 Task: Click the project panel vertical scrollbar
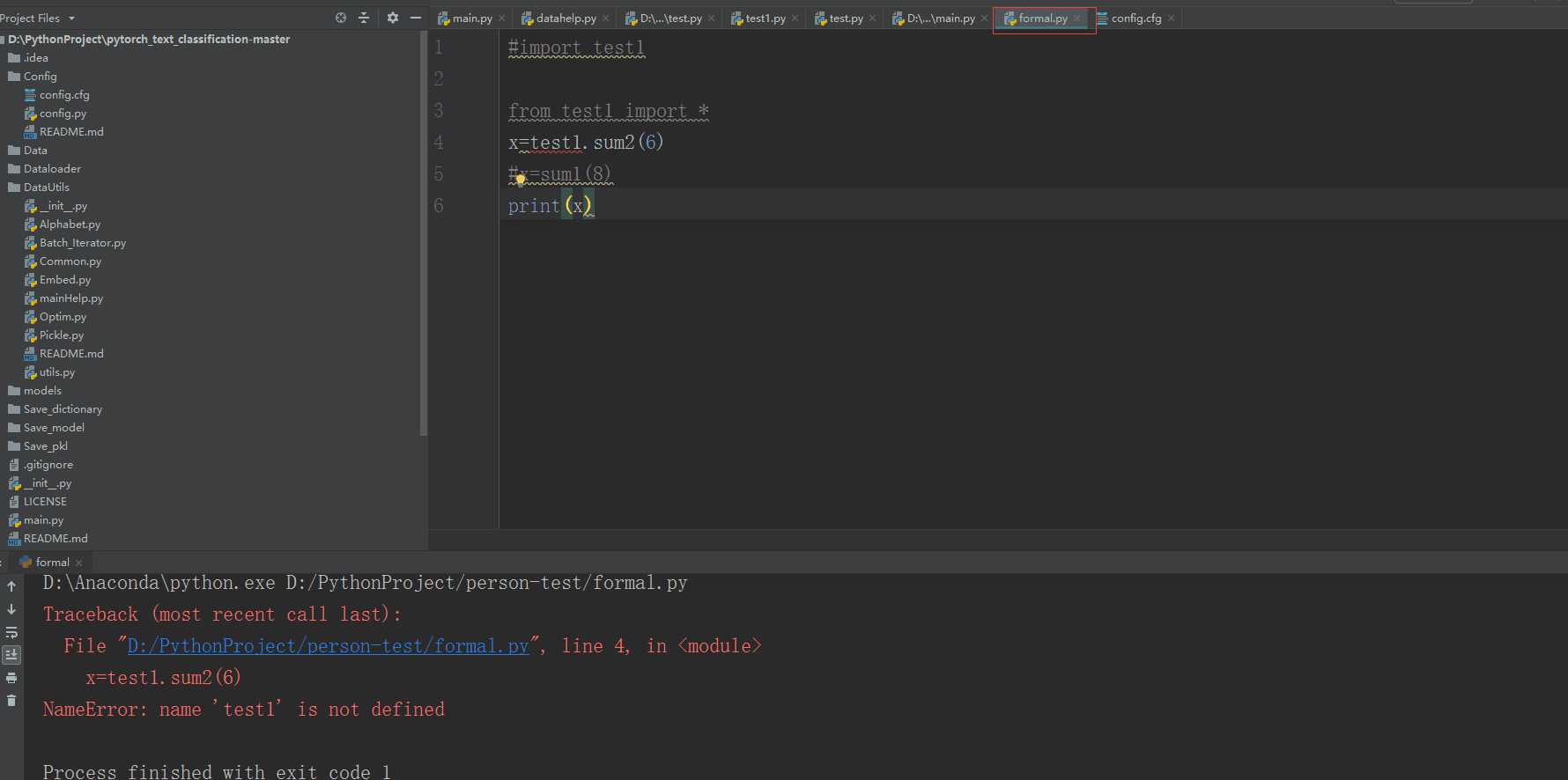[x=424, y=233]
